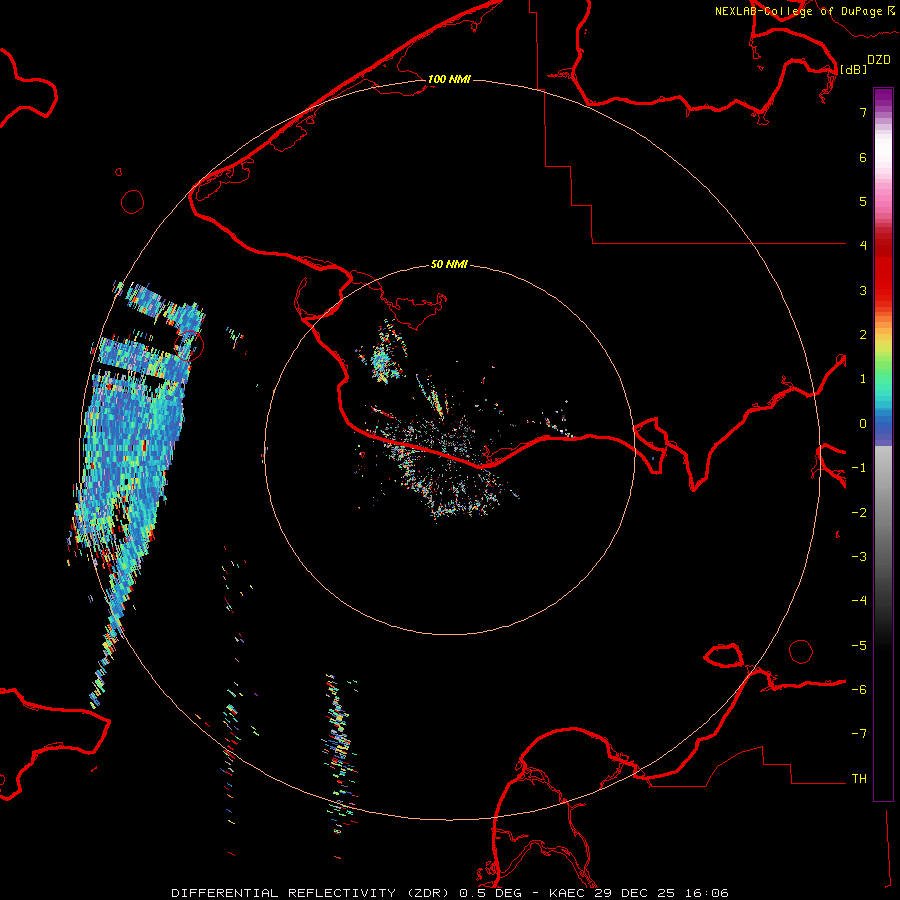900x900 pixels.
Task: Click the -1 tick label on scale
Action: coord(859,468)
